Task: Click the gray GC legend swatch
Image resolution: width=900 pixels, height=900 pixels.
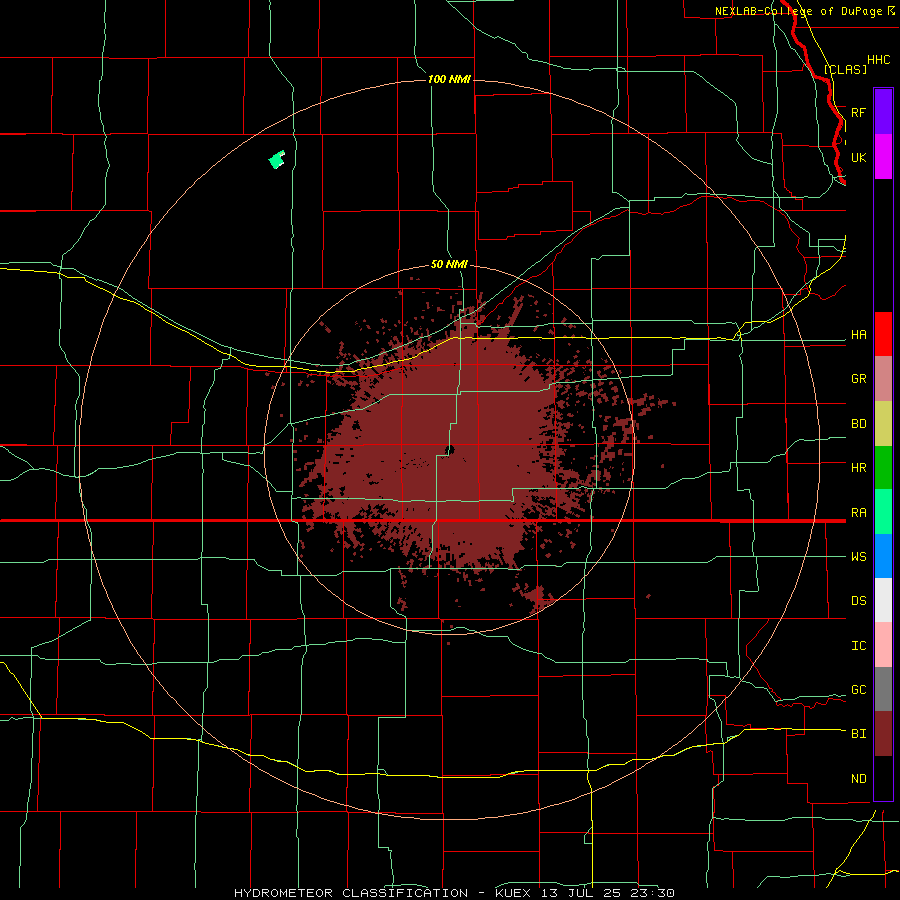Action: coord(883,689)
